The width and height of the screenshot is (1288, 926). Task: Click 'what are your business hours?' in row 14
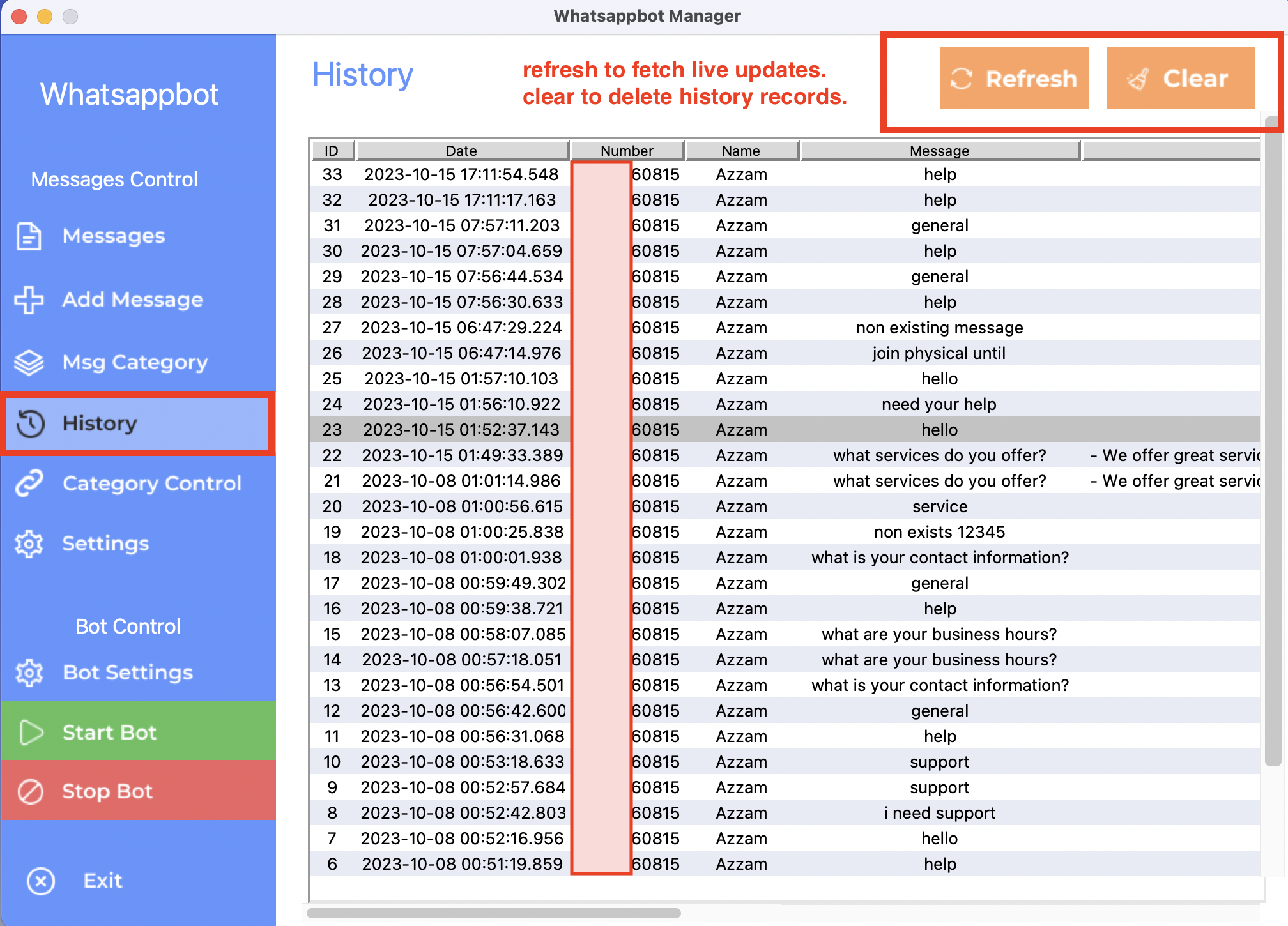point(939,660)
